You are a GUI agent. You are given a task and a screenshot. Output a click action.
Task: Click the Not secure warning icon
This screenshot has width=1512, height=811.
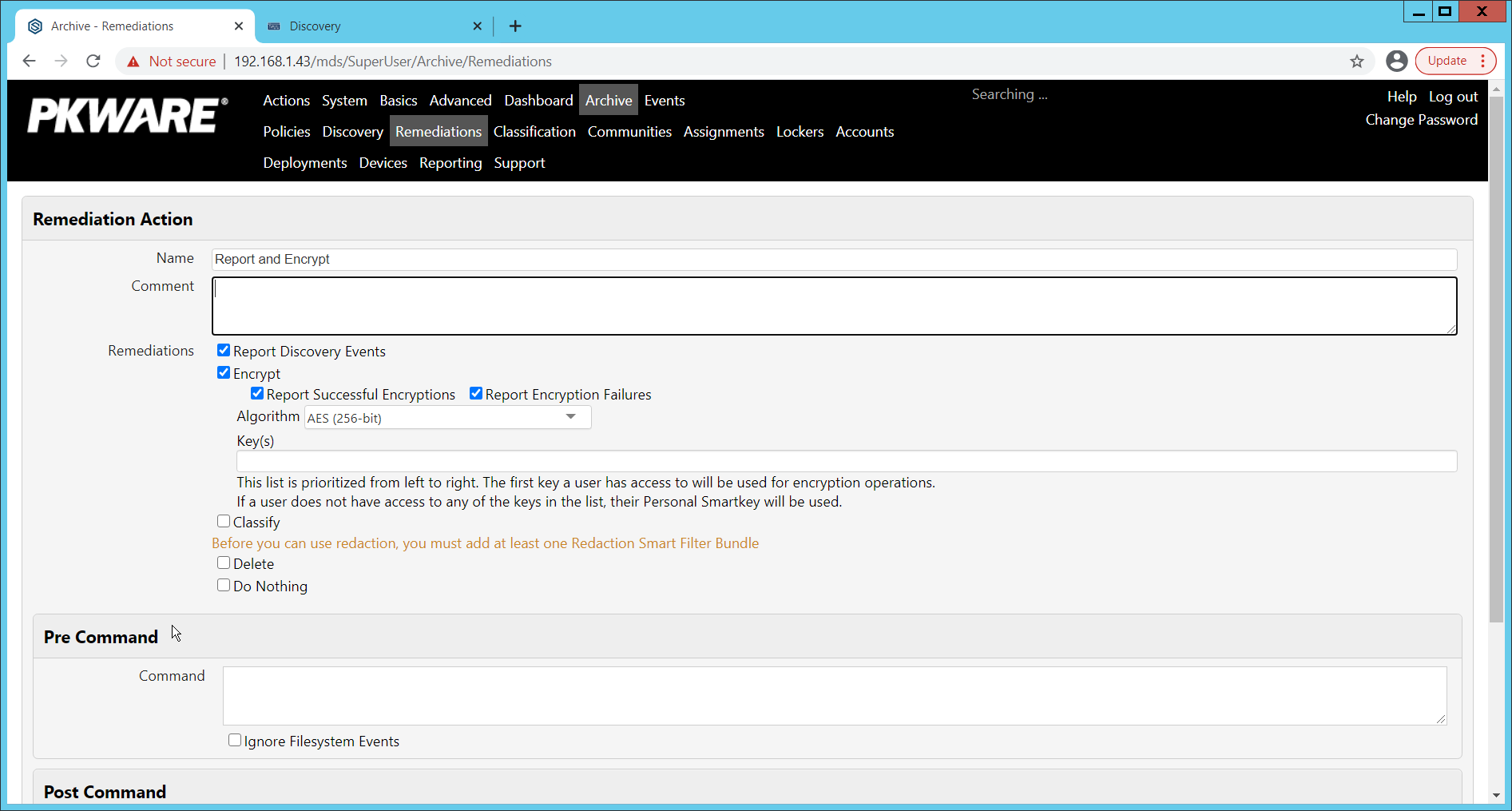133,62
